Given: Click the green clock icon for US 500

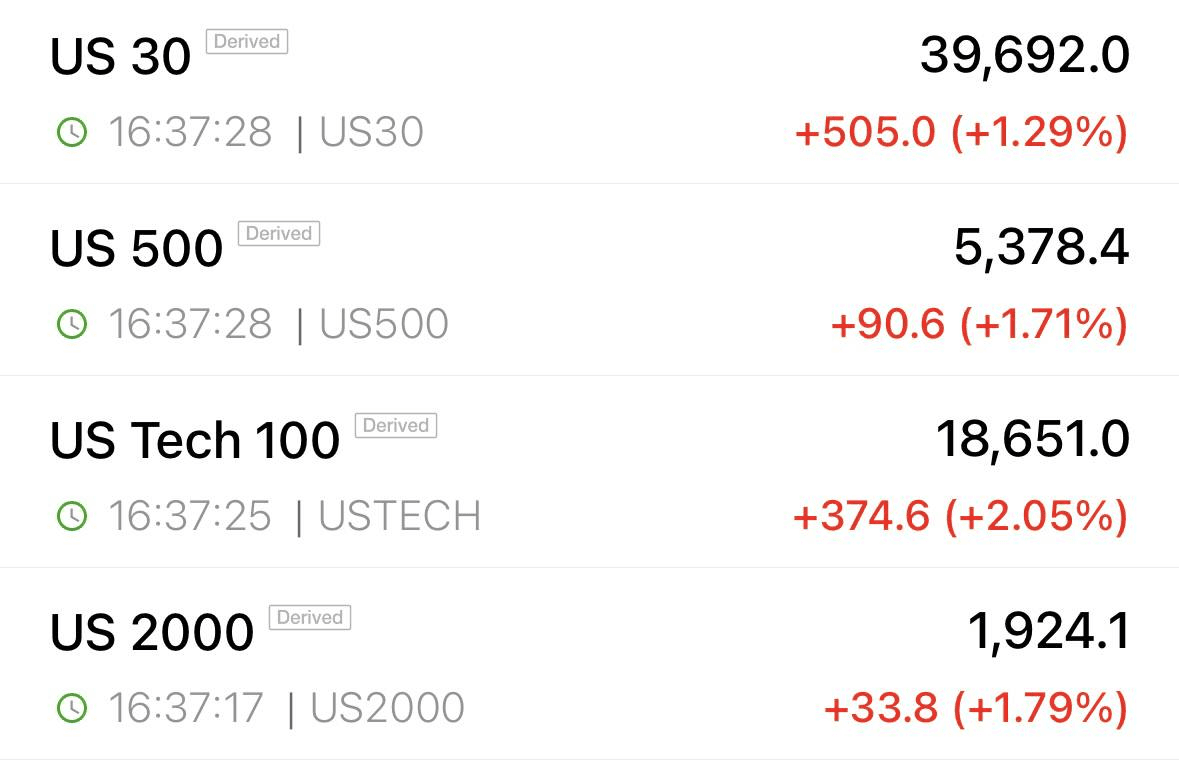Looking at the screenshot, I should tap(72, 324).
